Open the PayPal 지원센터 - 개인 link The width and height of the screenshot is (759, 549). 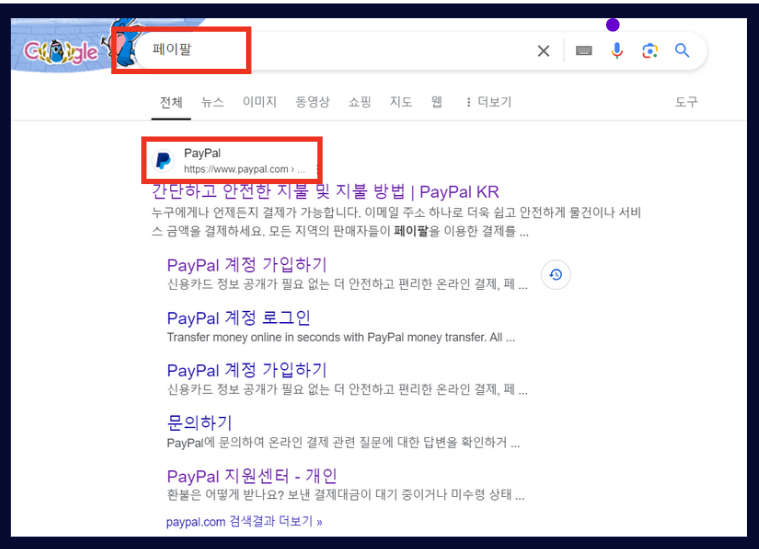coord(252,476)
